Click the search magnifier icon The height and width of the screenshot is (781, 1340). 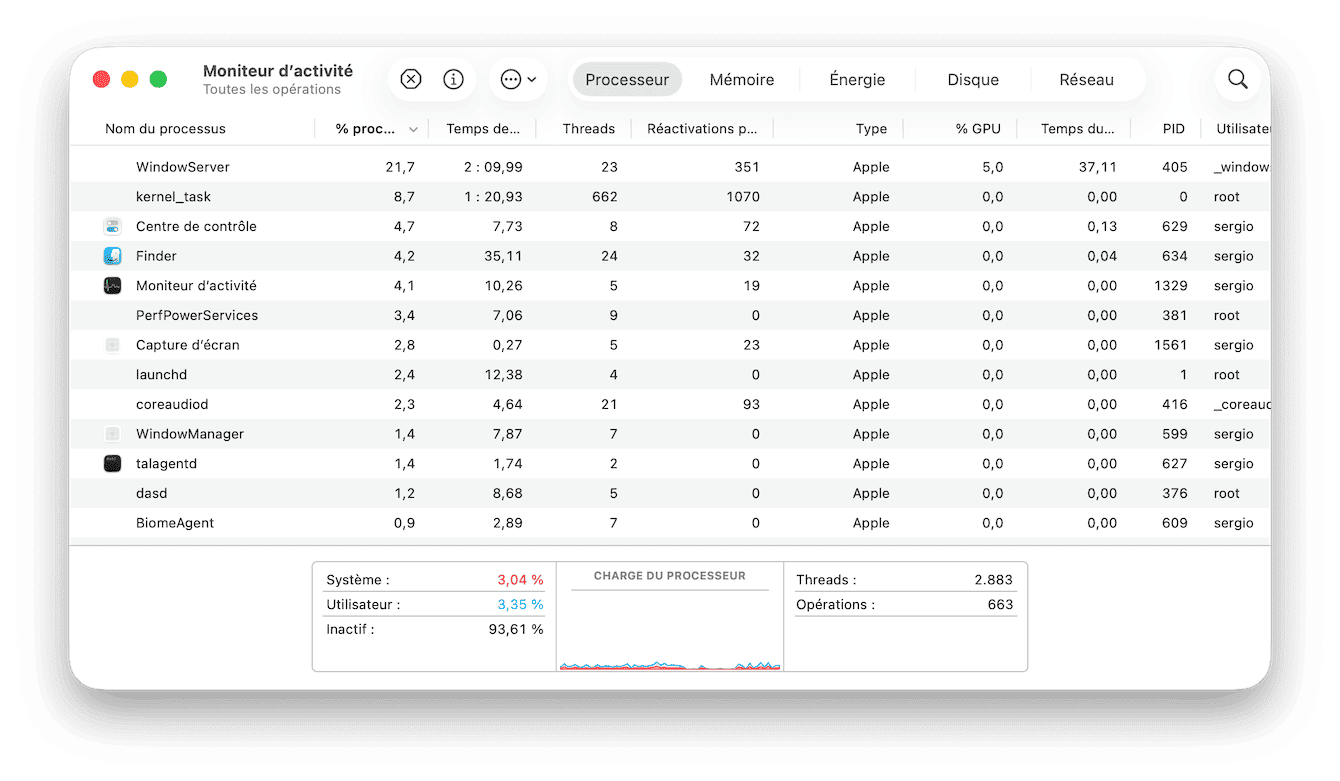[1238, 80]
